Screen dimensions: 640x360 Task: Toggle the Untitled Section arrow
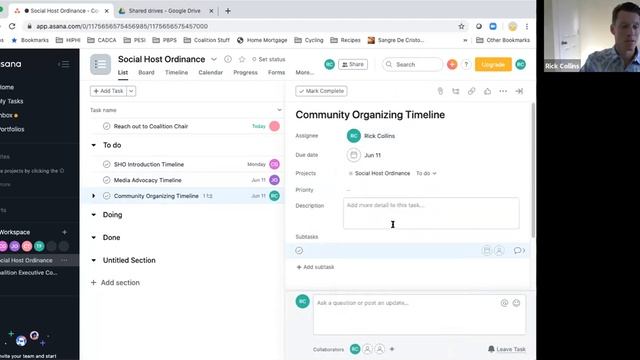(93, 260)
